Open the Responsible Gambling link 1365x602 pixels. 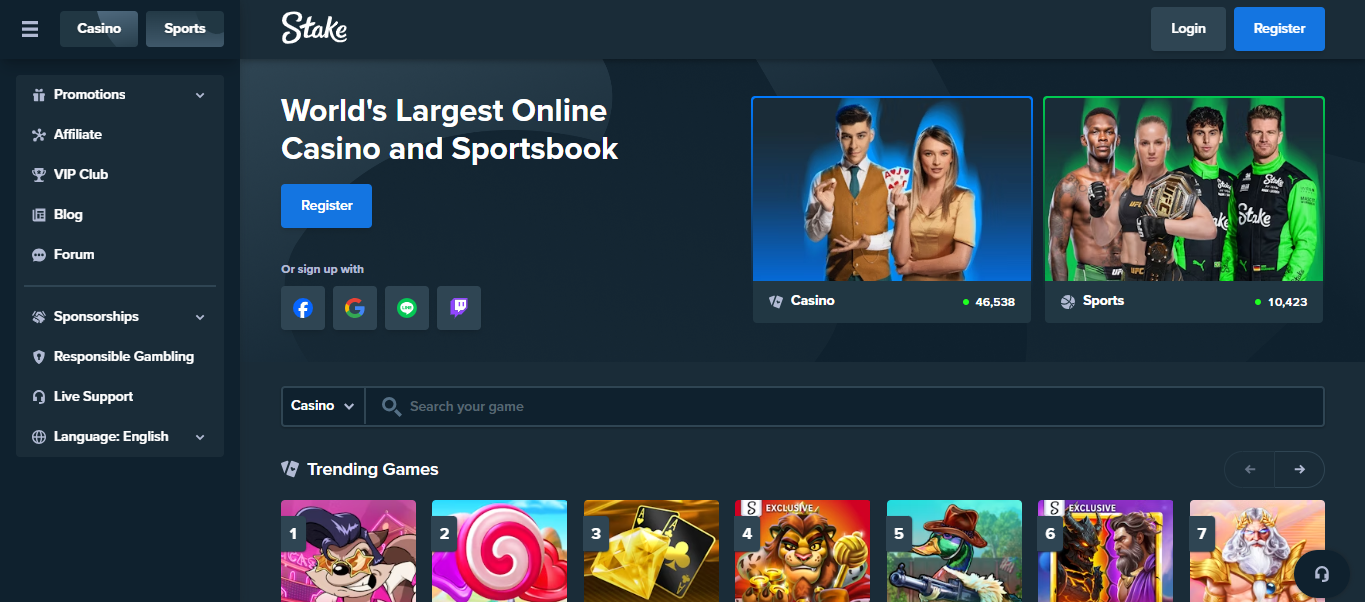click(x=123, y=357)
